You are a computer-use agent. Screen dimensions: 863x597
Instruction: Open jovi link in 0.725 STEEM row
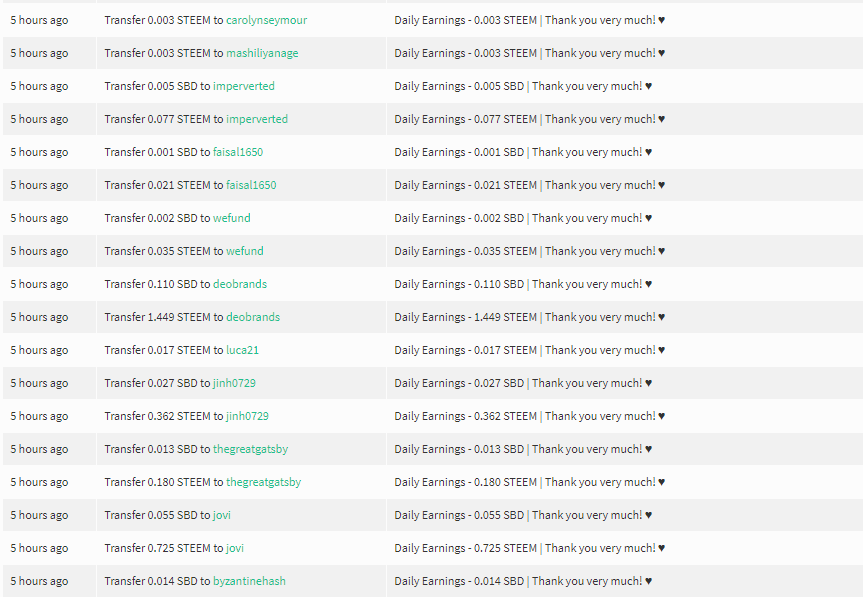(x=234, y=549)
